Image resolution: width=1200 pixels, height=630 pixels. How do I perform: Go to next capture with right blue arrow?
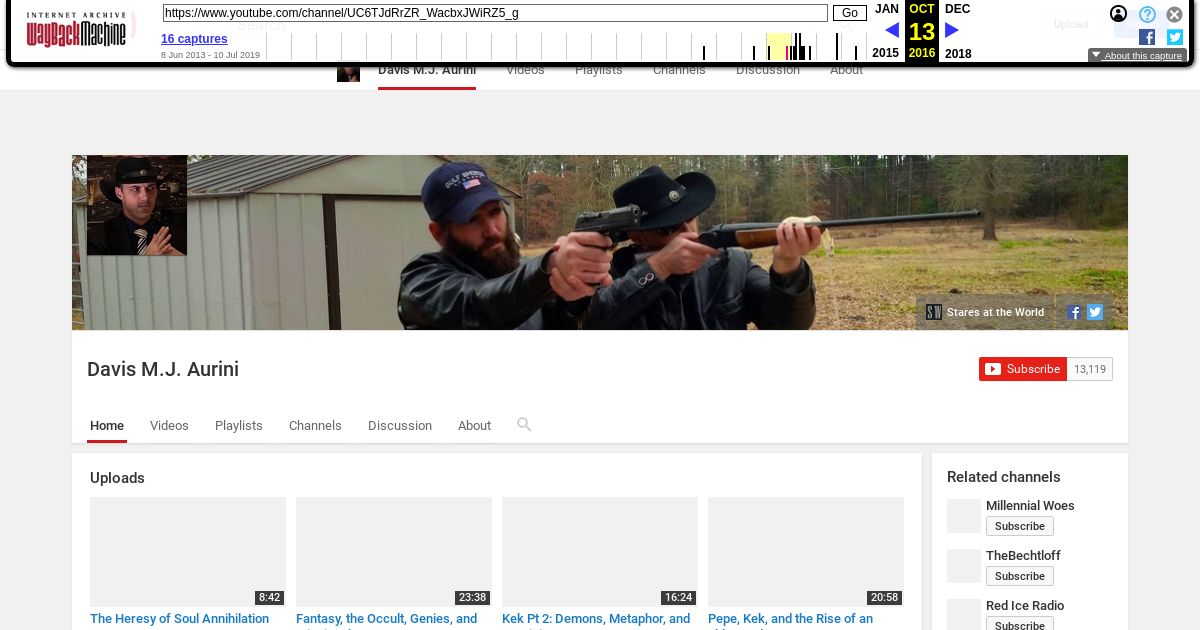952,30
